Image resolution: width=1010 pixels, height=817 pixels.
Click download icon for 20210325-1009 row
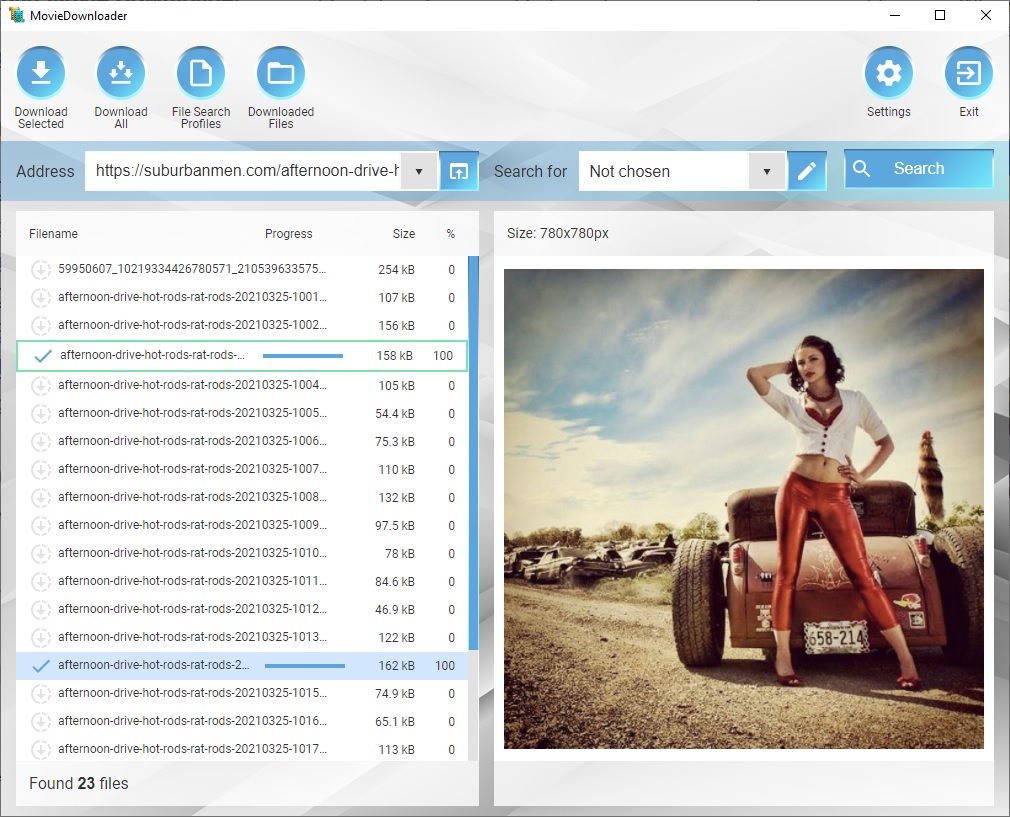point(41,526)
